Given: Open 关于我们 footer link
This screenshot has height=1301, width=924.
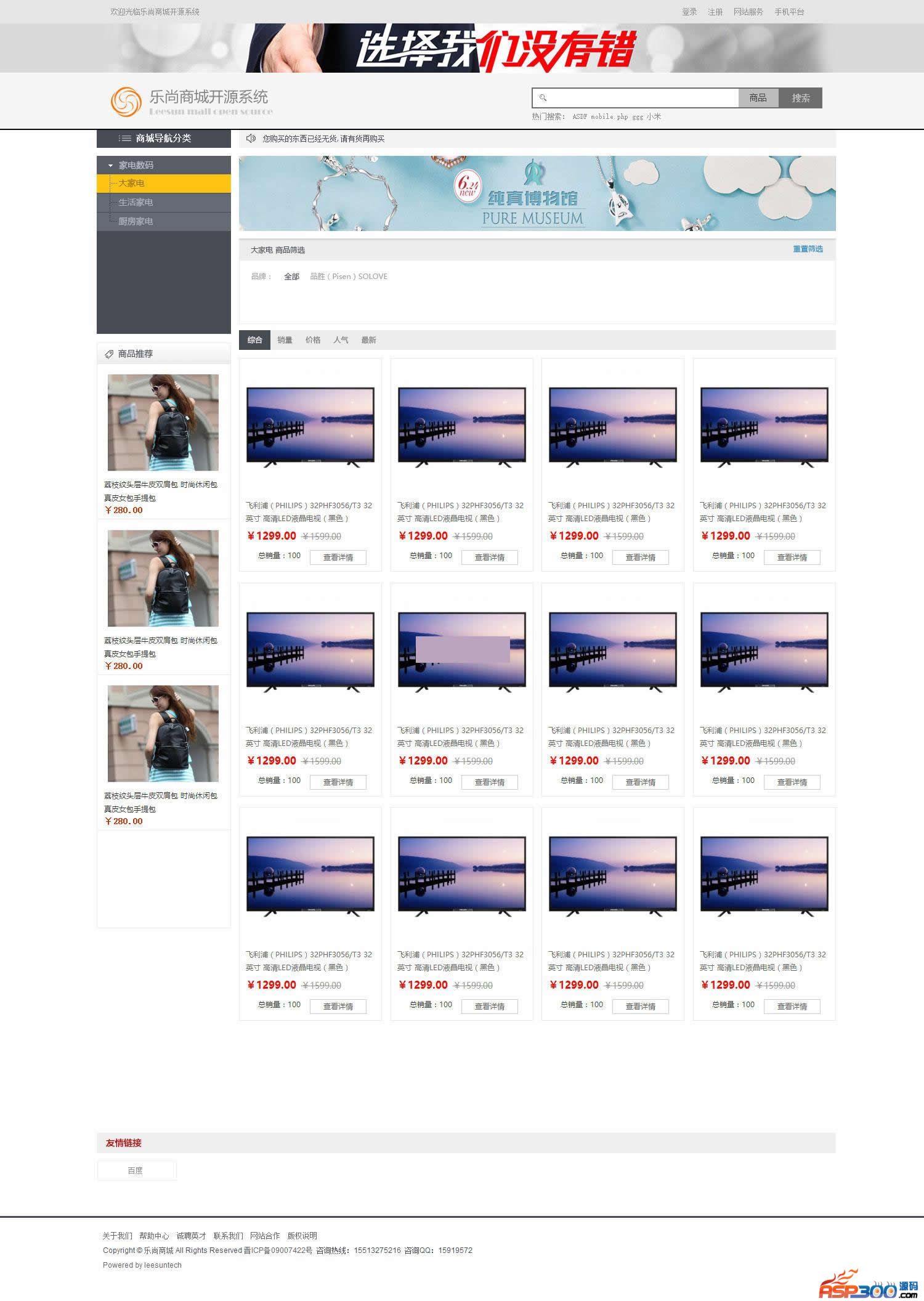Looking at the screenshot, I should [x=117, y=1236].
